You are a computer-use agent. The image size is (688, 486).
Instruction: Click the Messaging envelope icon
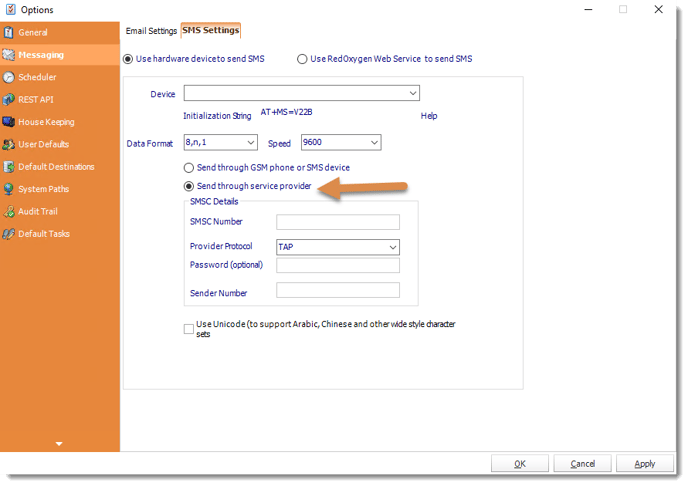point(8,55)
